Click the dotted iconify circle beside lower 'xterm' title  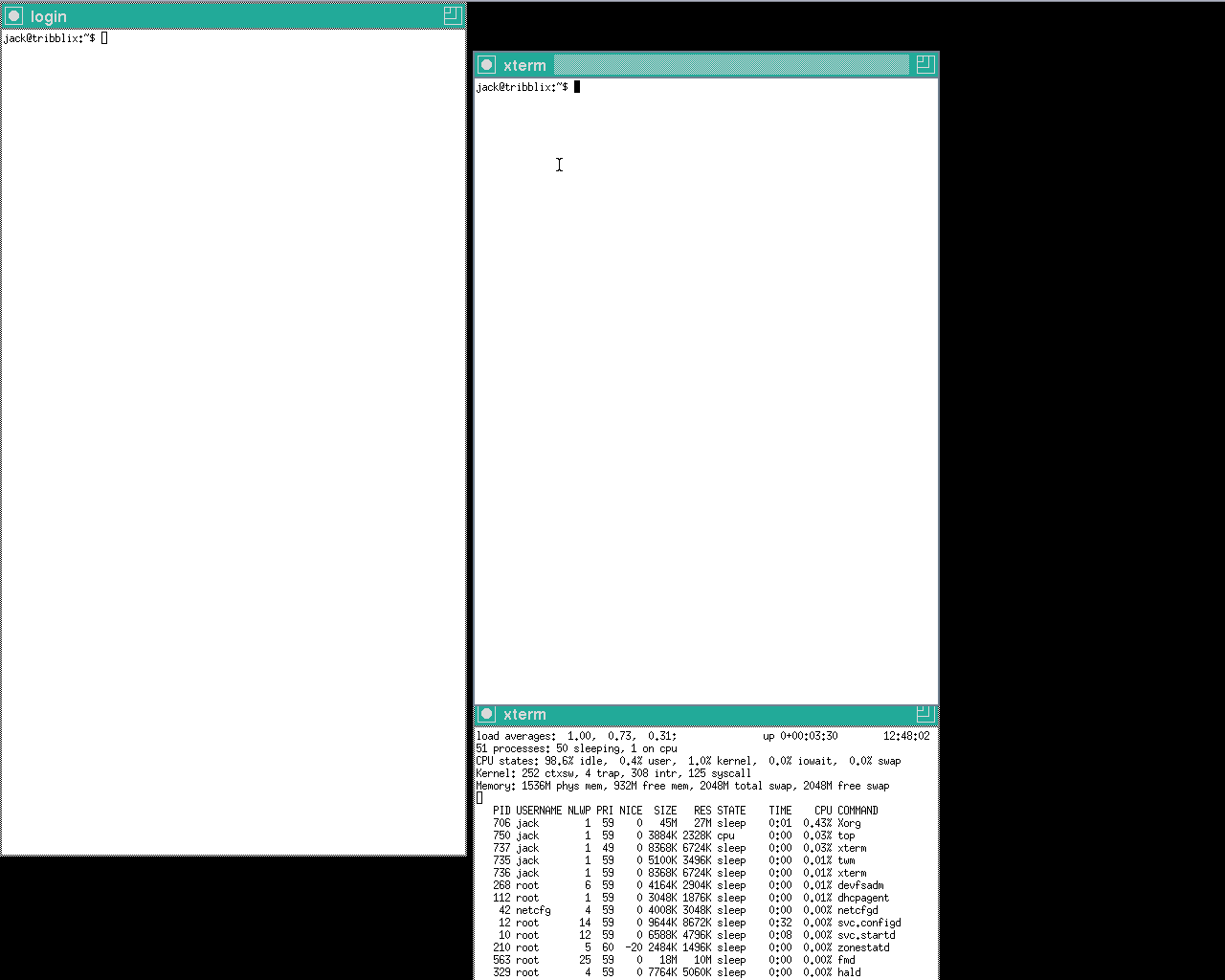click(x=486, y=714)
